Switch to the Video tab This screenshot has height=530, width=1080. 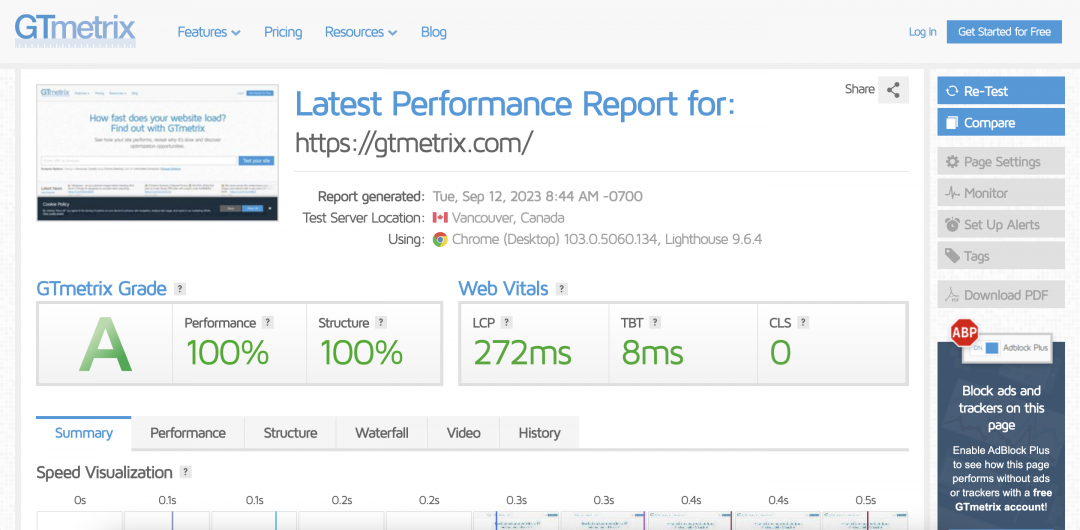tap(464, 433)
